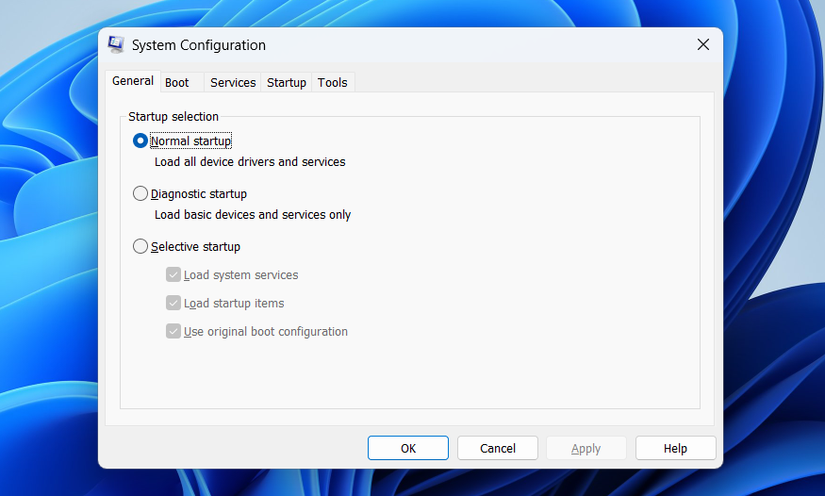Toggle Load startup items checkbox

173,303
